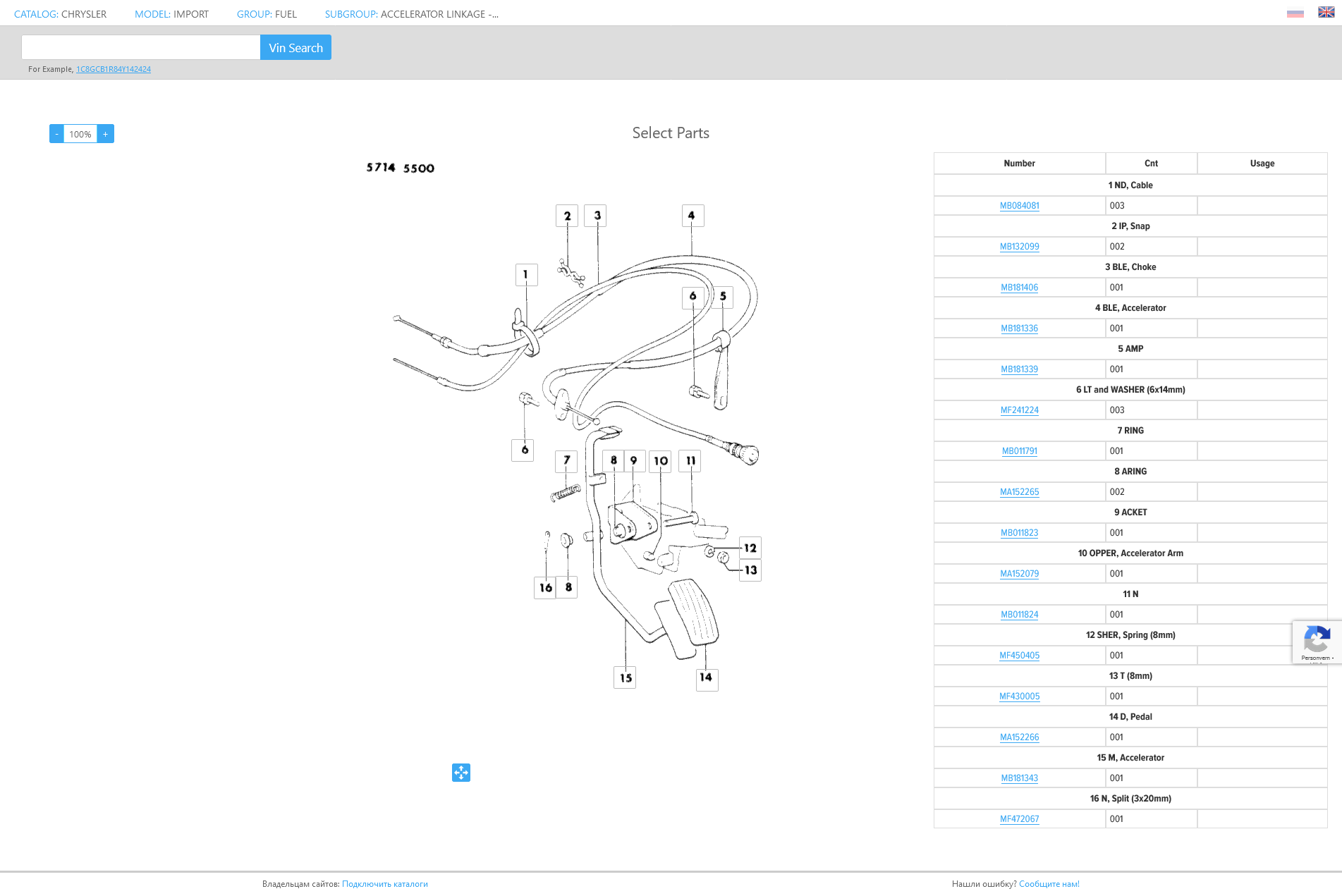Open part number MF241224 link
Screen dimensions: 1342x896
[x=1020, y=410]
